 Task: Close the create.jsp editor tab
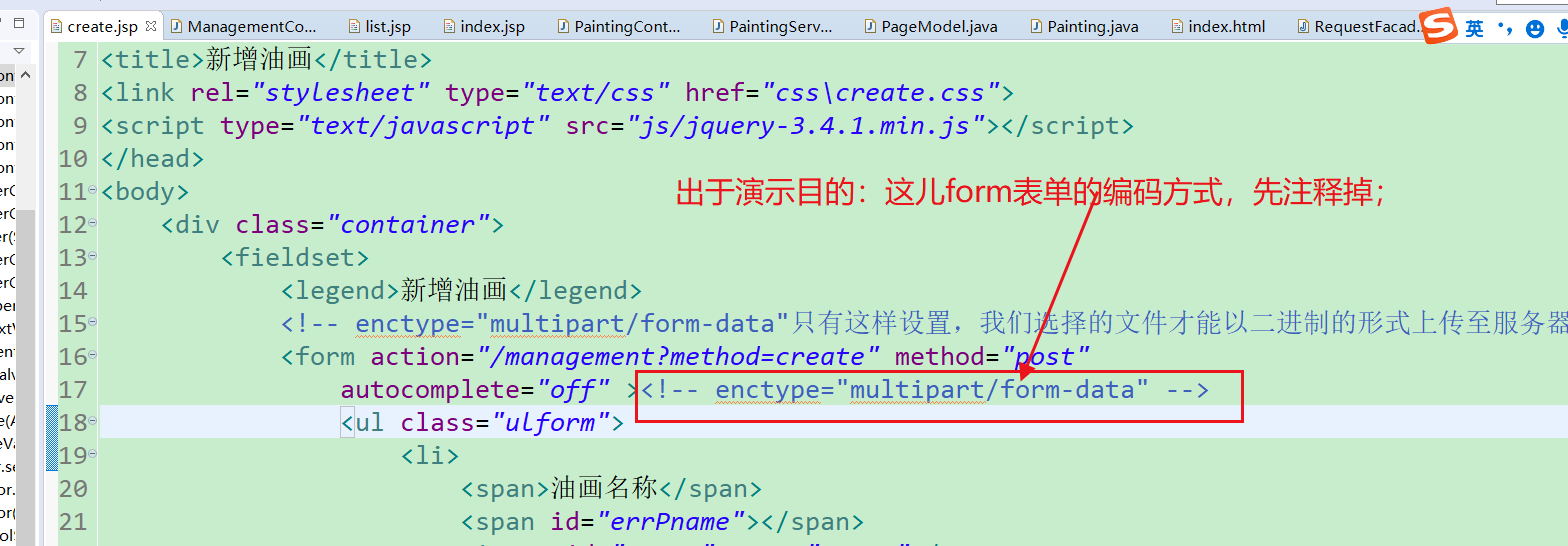pyautogui.click(x=151, y=26)
